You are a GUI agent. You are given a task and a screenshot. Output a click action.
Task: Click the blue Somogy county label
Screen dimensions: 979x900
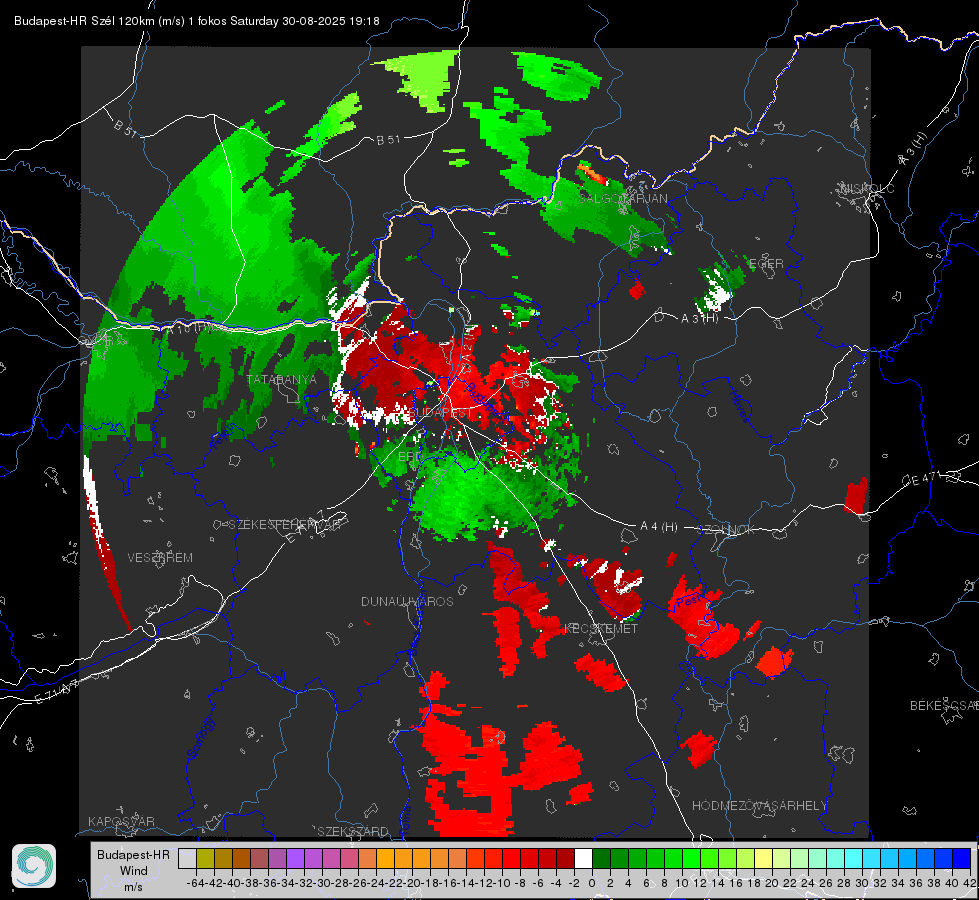pos(201,739)
